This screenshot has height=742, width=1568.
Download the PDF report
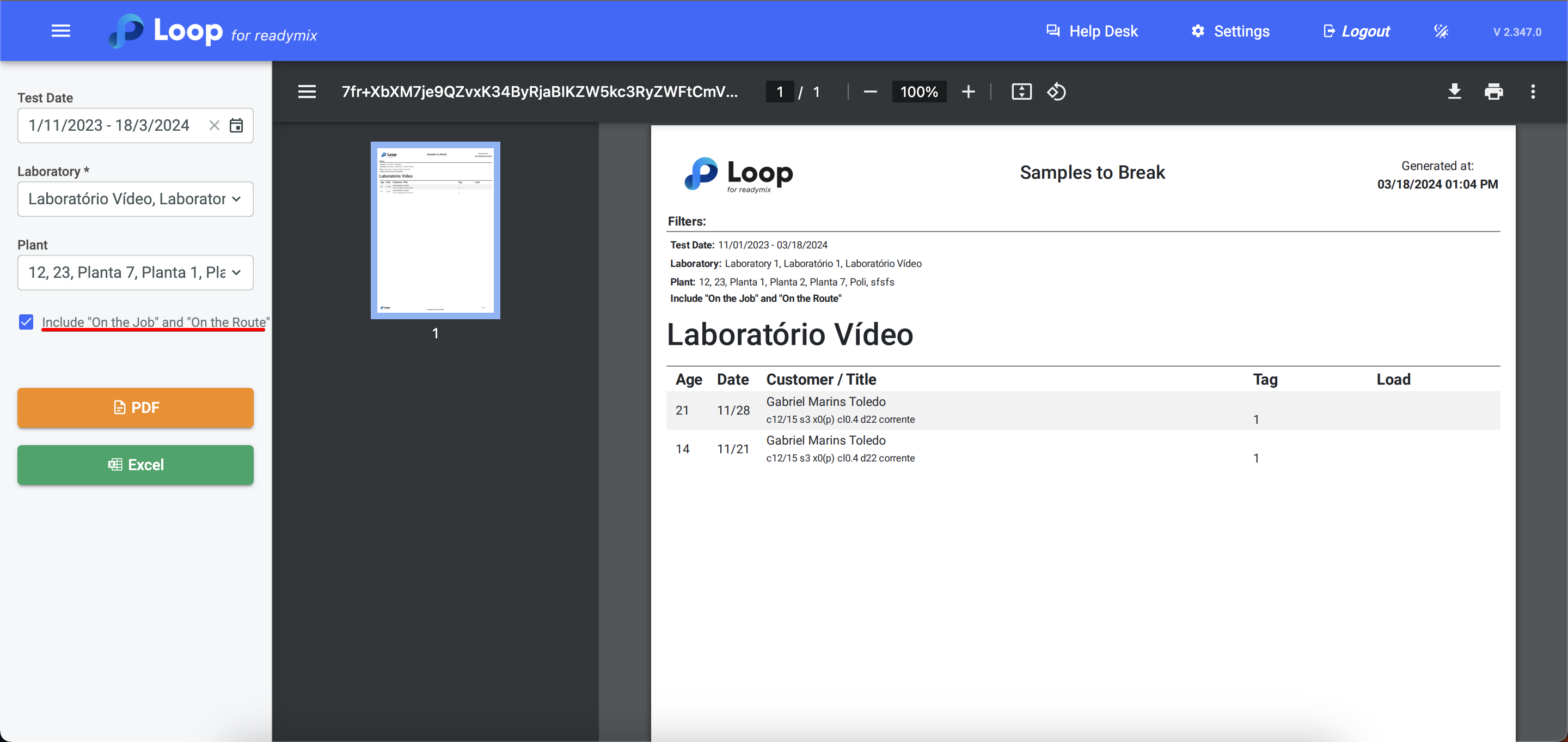coord(1454,92)
